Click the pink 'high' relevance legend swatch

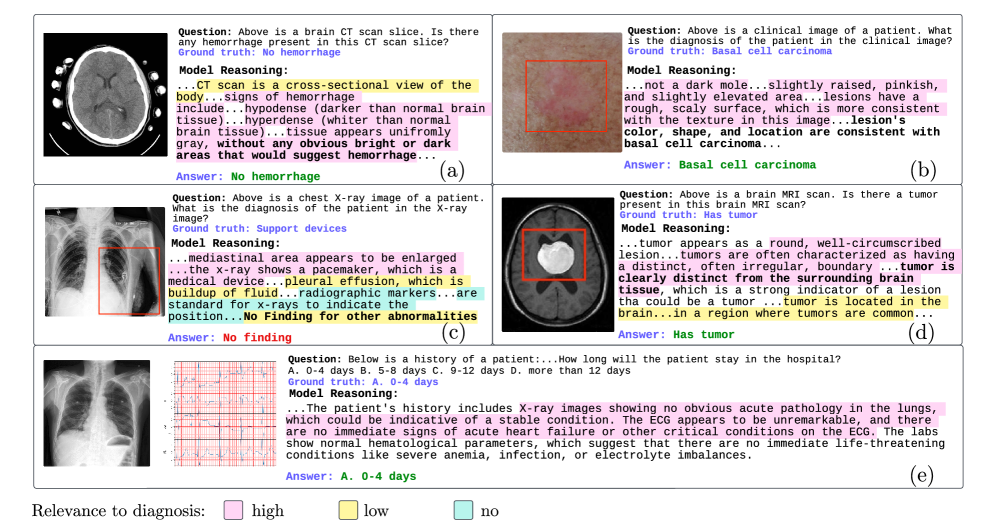point(233,510)
